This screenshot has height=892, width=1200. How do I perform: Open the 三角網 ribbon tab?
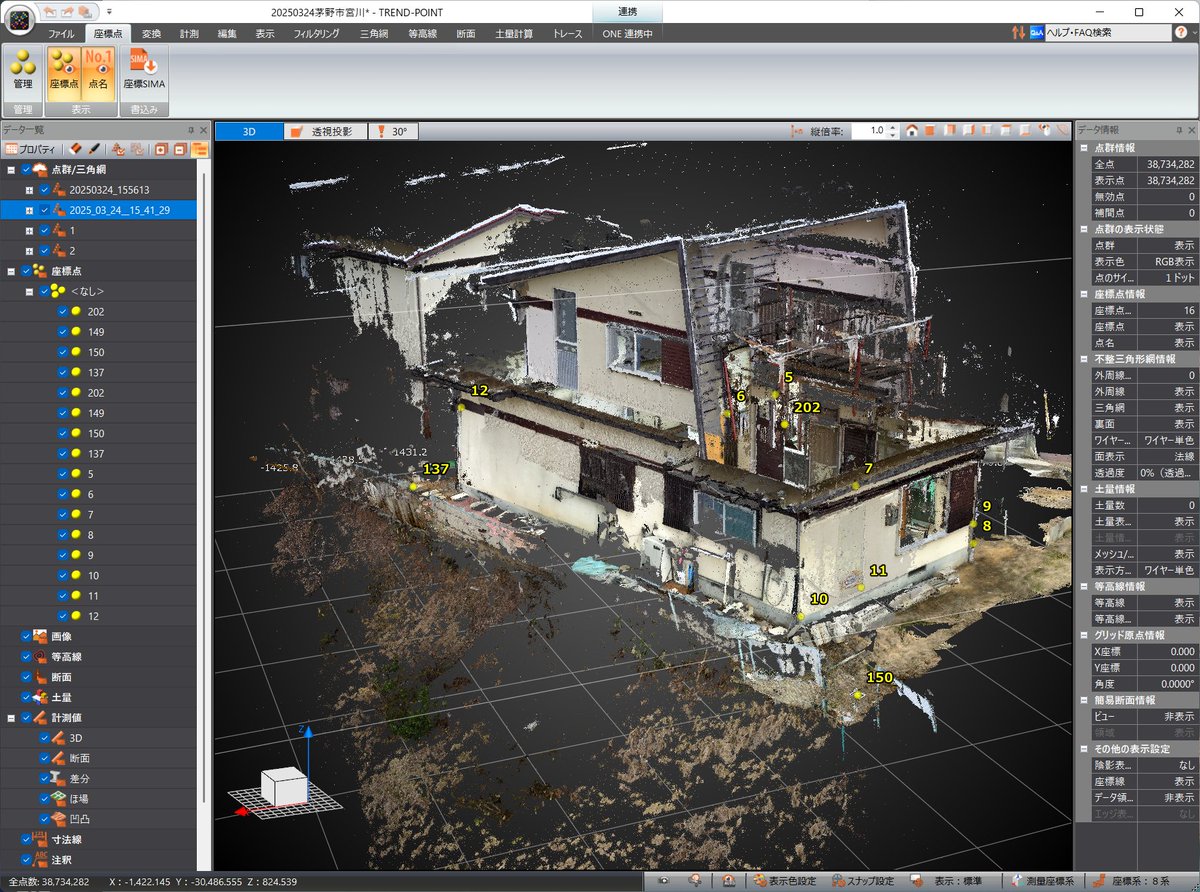click(x=375, y=33)
